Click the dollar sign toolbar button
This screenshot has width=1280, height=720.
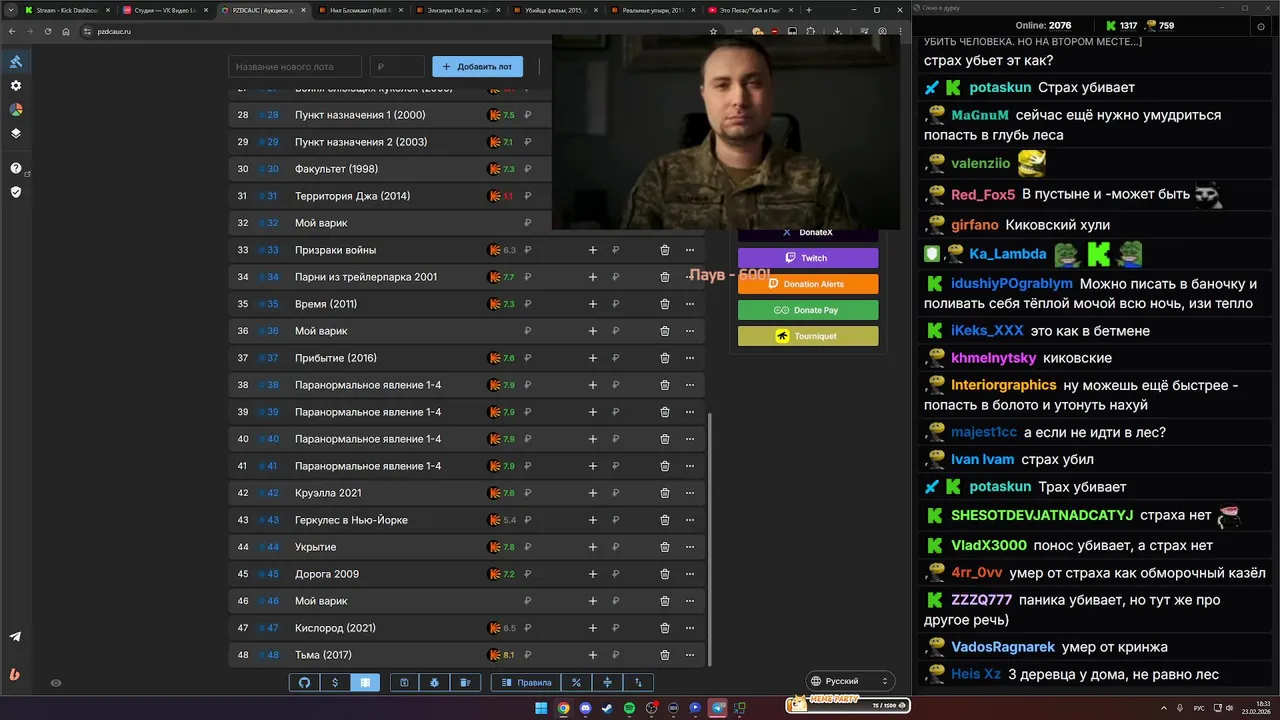335,682
